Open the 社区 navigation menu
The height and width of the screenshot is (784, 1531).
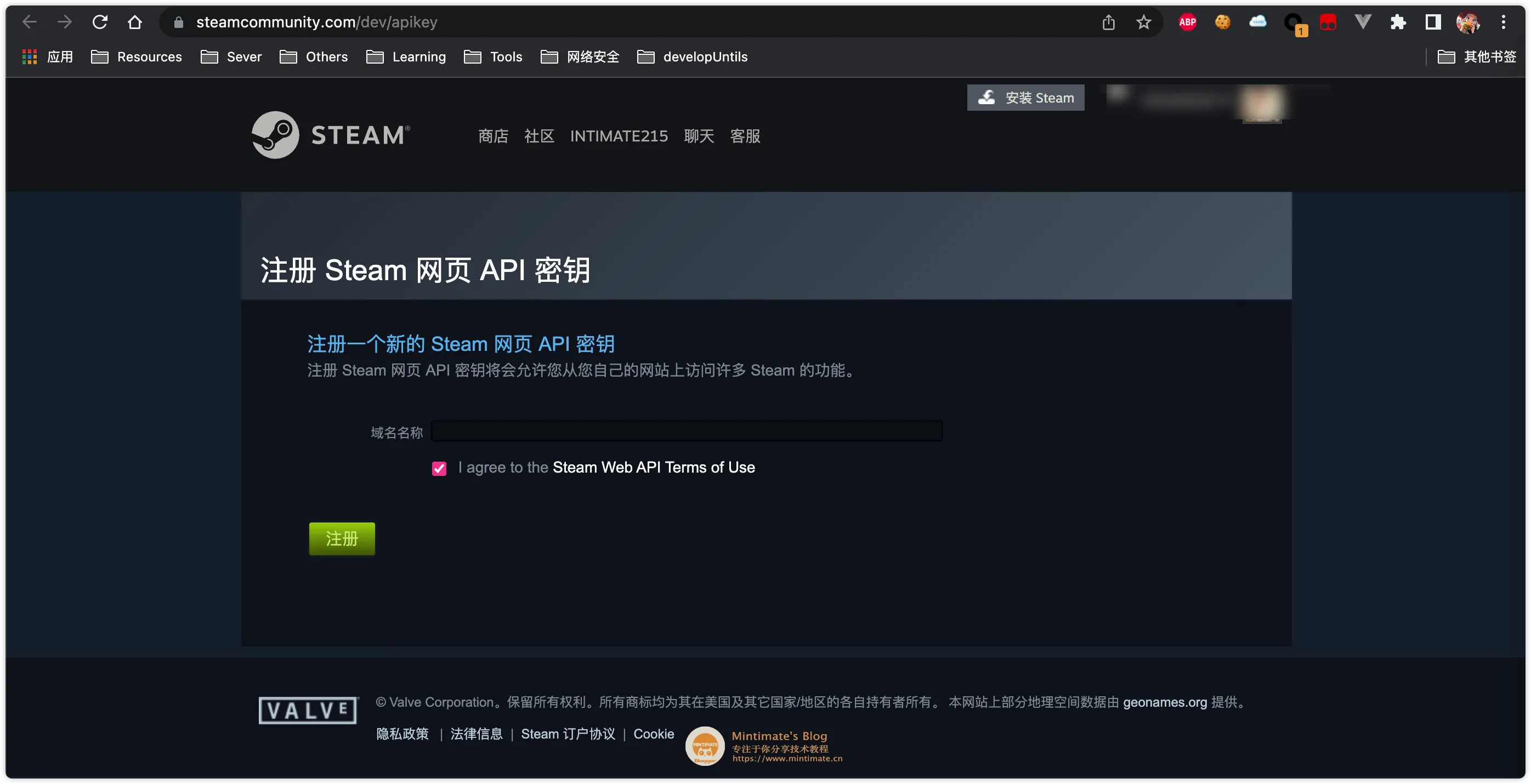[538, 136]
